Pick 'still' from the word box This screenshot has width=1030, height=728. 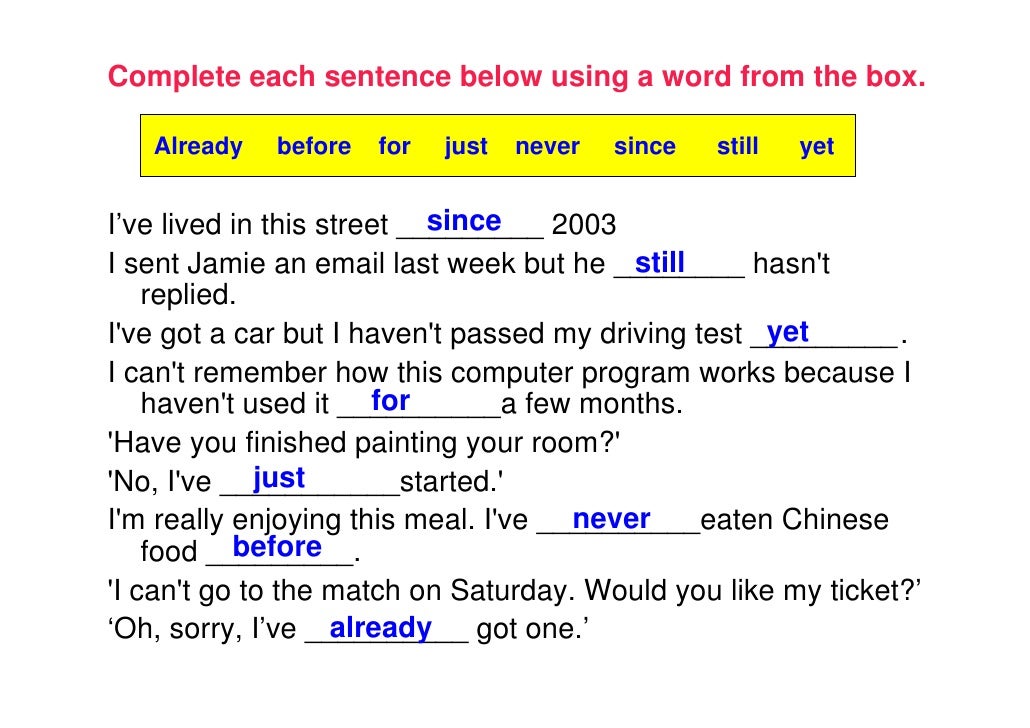pyautogui.click(x=738, y=146)
